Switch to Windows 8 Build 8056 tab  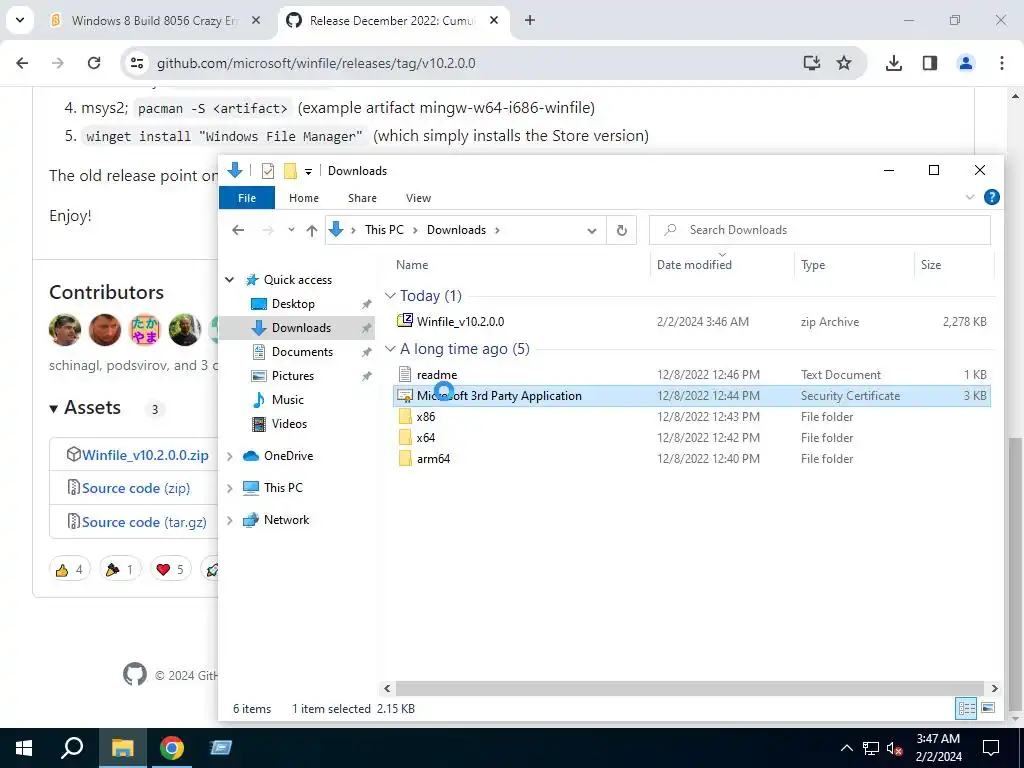pos(155,20)
